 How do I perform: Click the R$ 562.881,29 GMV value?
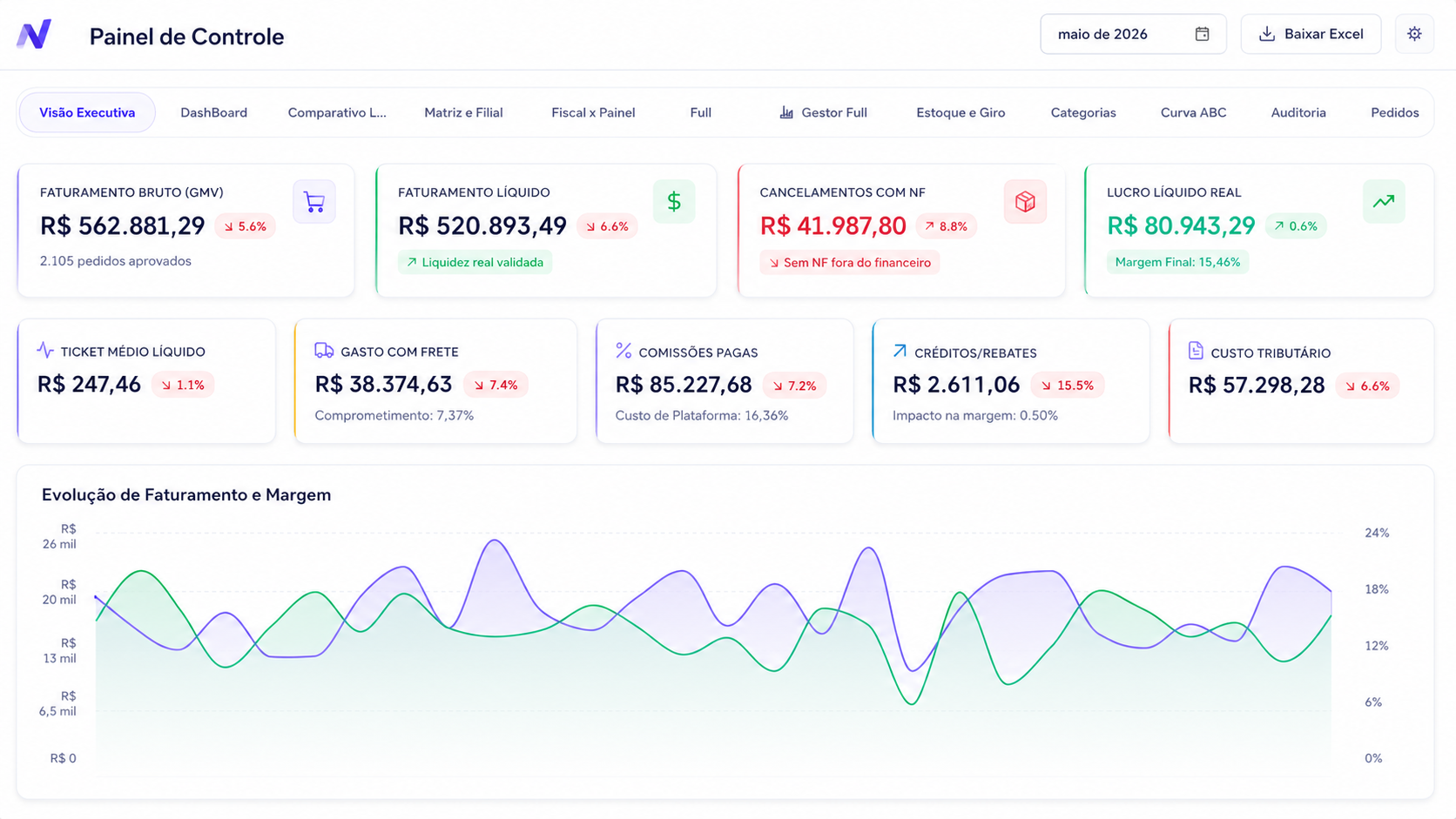pyautogui.click(x=122, y=226)
